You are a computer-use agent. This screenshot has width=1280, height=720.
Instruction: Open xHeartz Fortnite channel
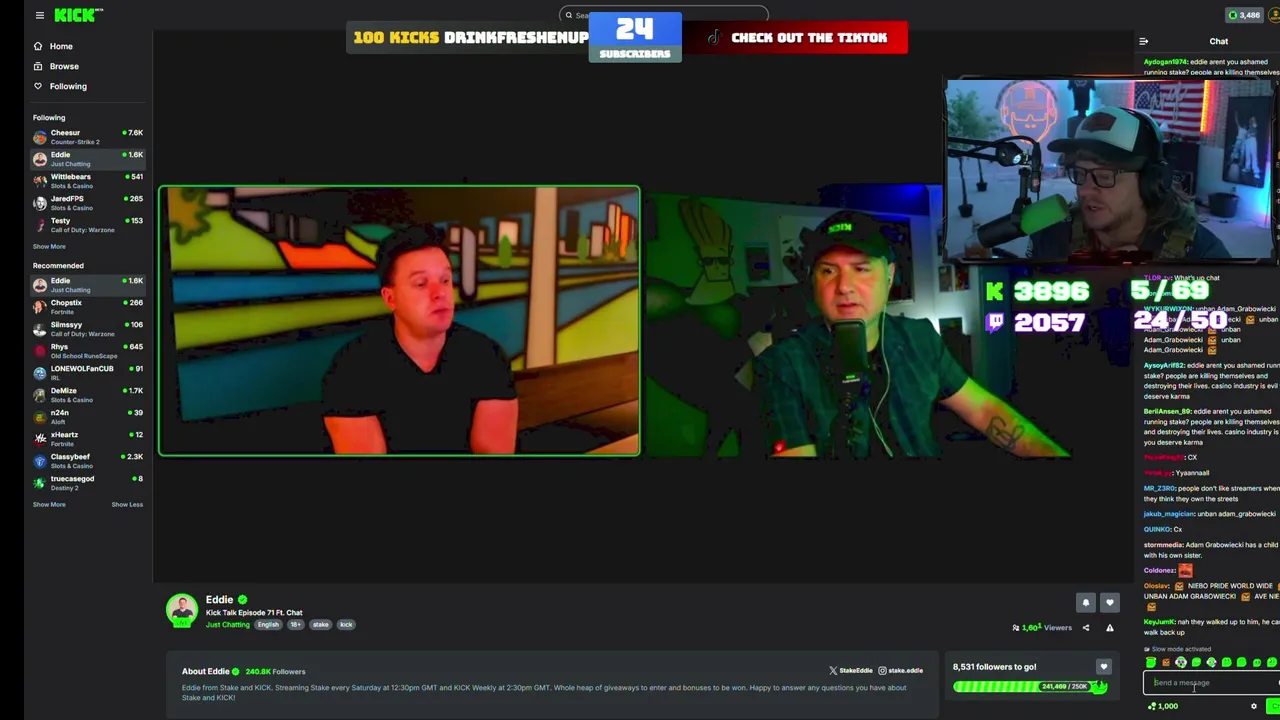(x=88, y=439)
